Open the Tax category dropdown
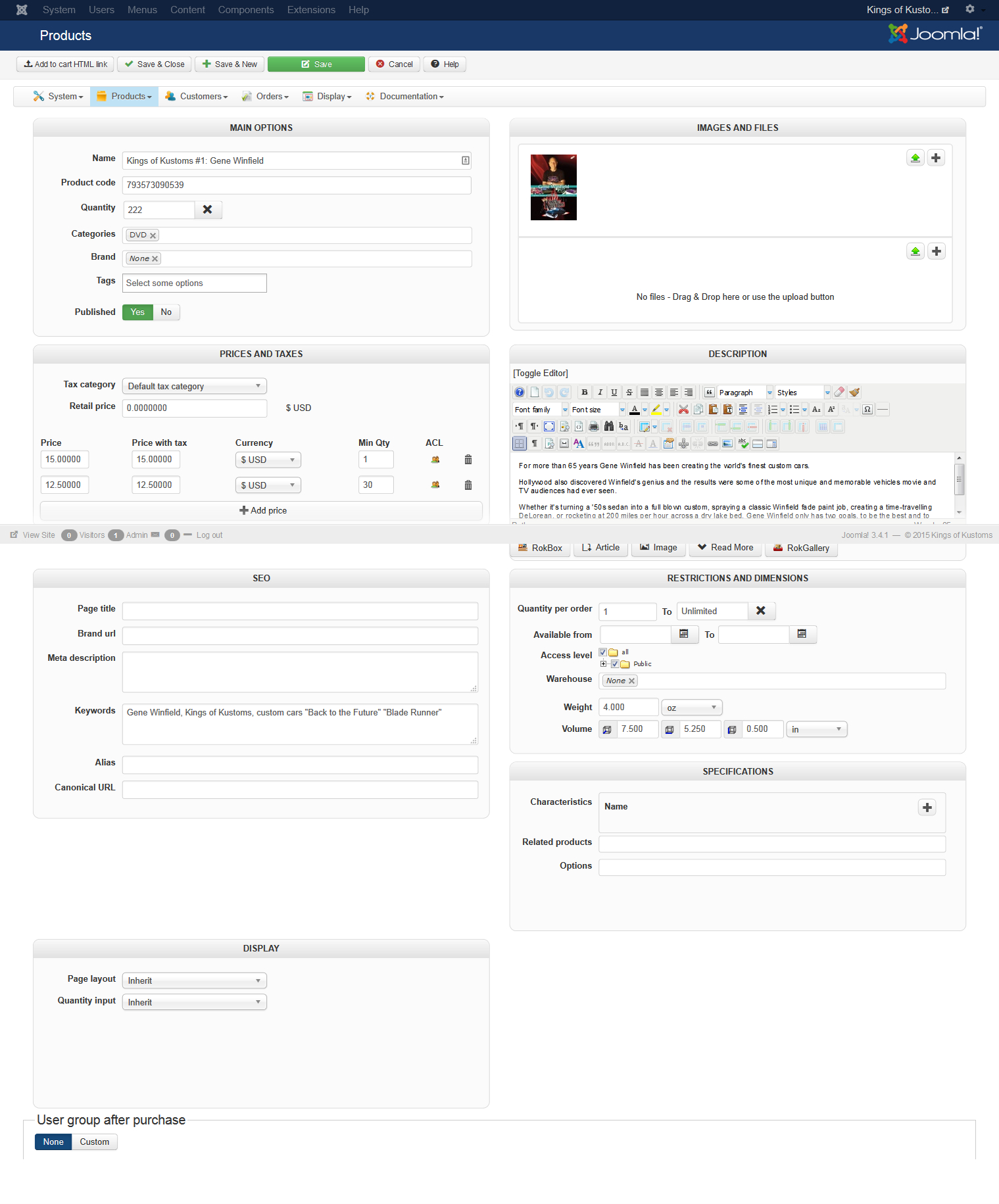Screen dimensions: 999x1204 click(195, 386)
